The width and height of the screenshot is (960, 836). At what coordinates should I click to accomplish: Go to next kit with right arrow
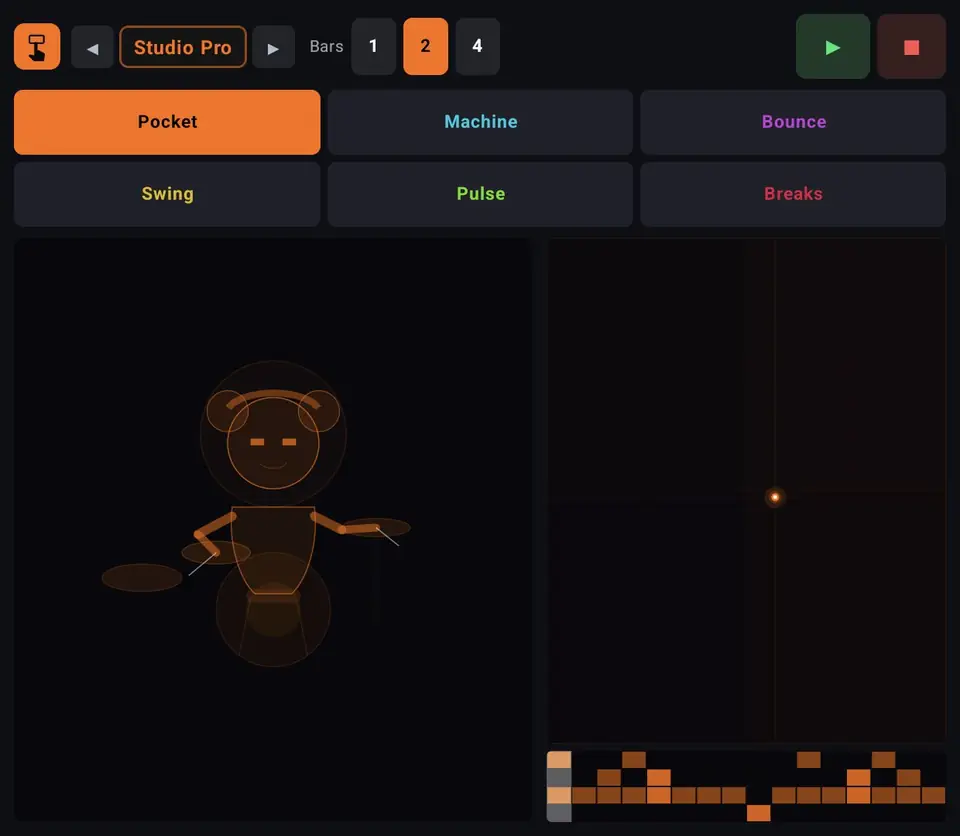coord(273,47)
